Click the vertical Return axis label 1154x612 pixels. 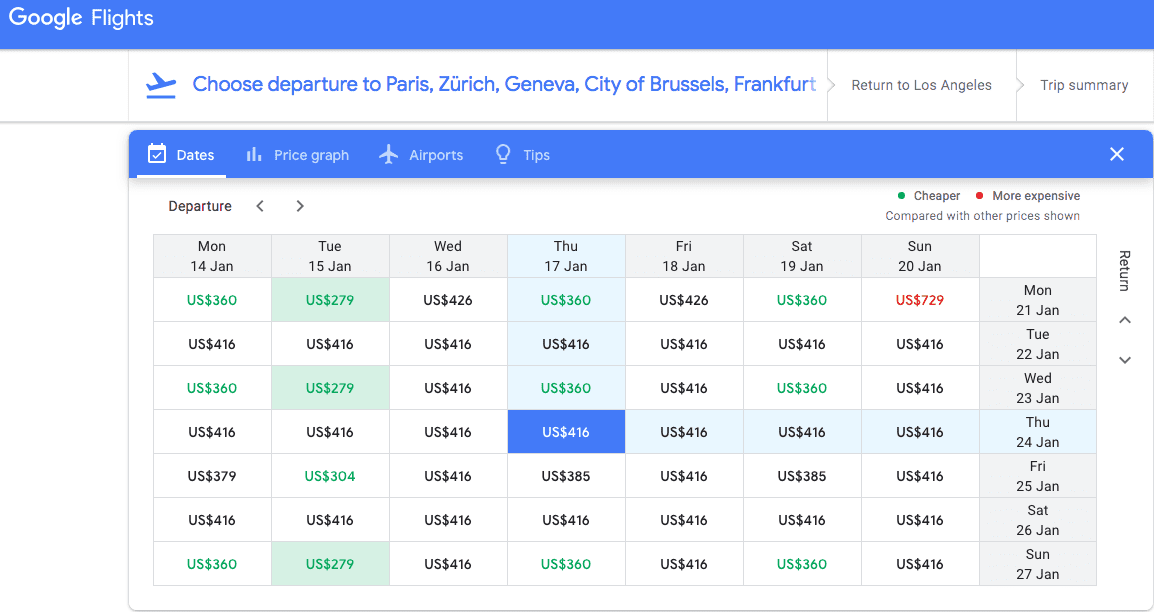click(x=1125, y=271)
